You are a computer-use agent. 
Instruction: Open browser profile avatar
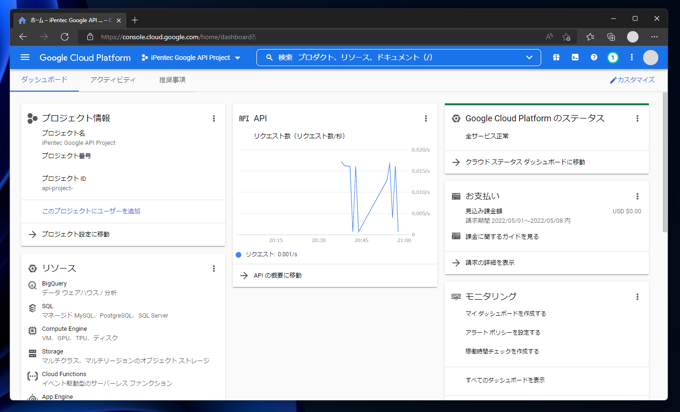[x=633, y=37]
